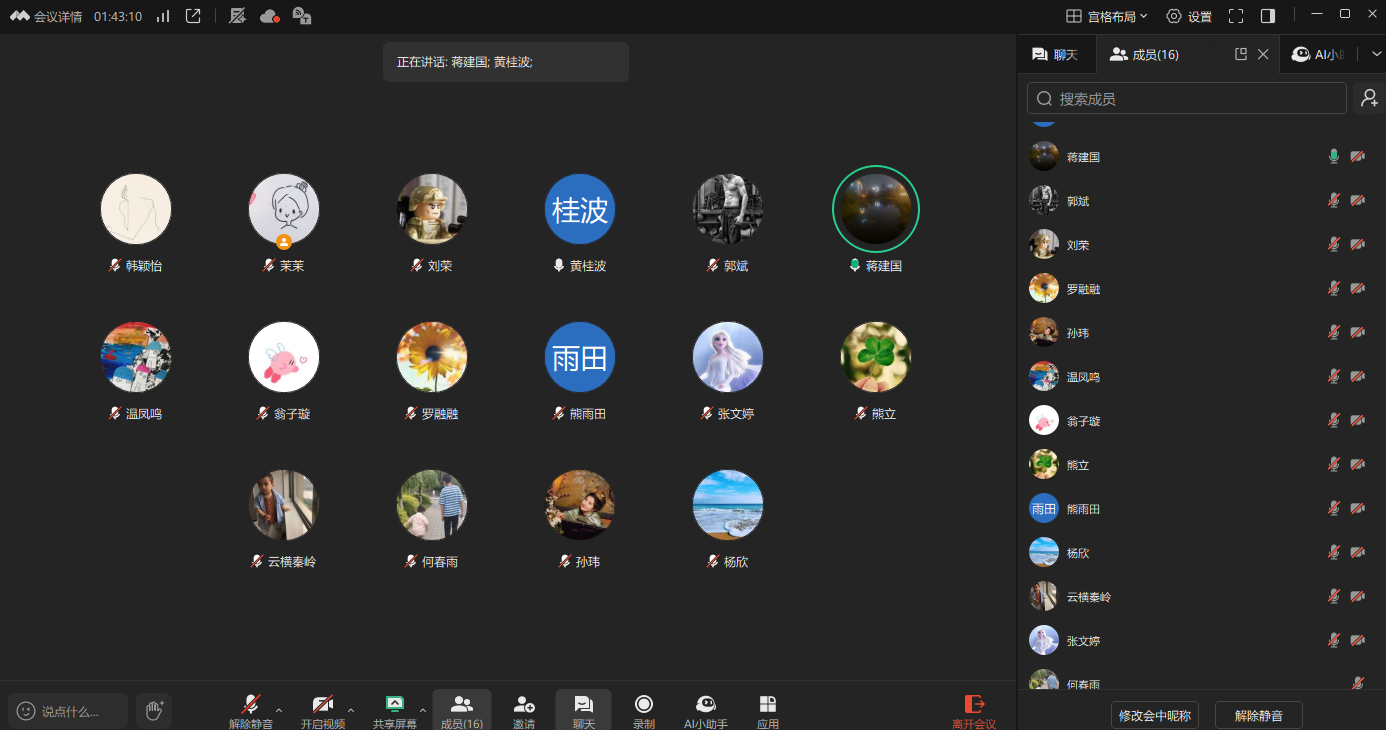Click the invite member icon beside search
Screen dimensions: 1386x730
coord(1369,98)
